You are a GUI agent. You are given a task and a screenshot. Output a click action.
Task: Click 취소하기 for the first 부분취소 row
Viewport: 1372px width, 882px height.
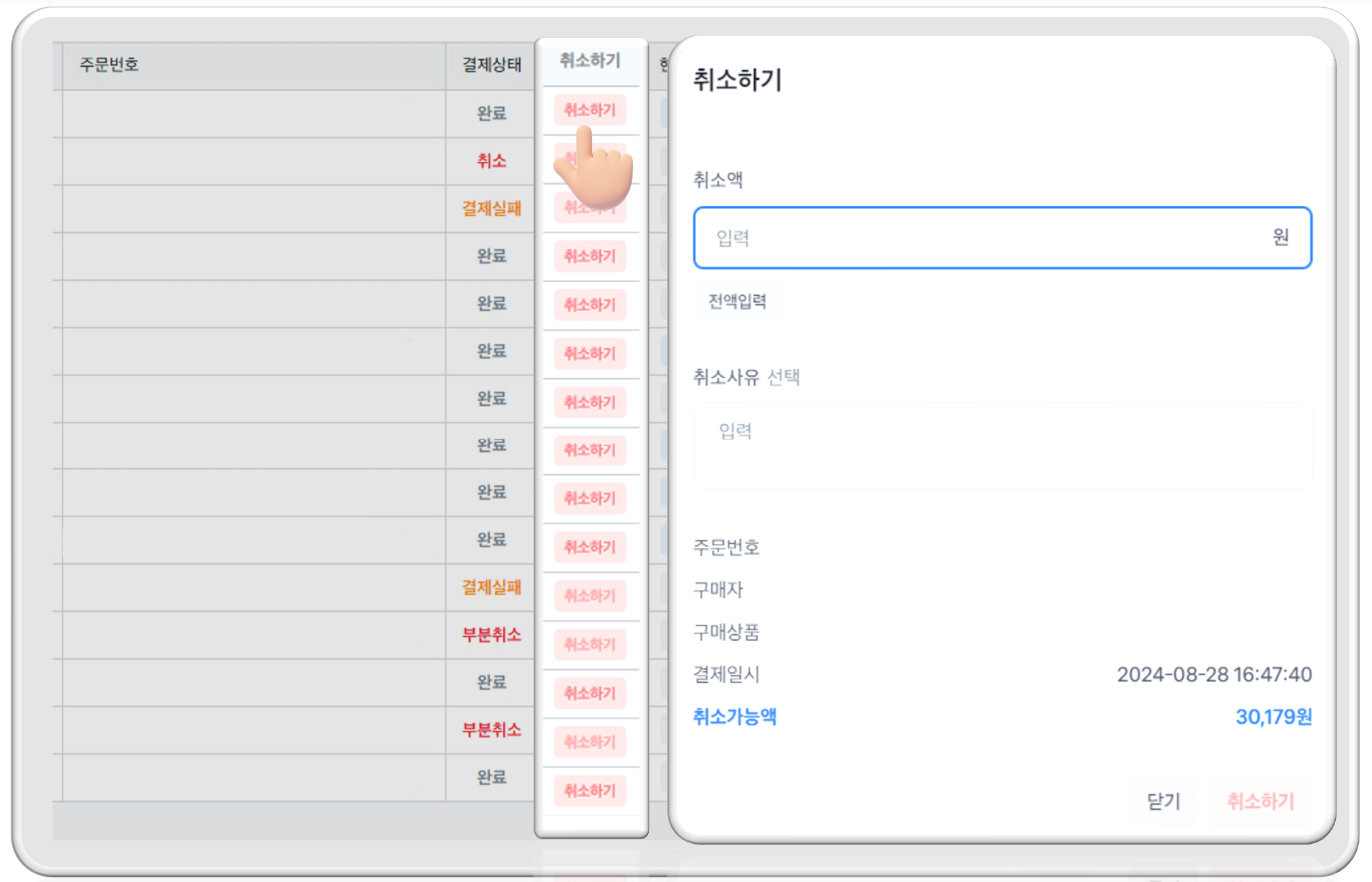[590, 645]
